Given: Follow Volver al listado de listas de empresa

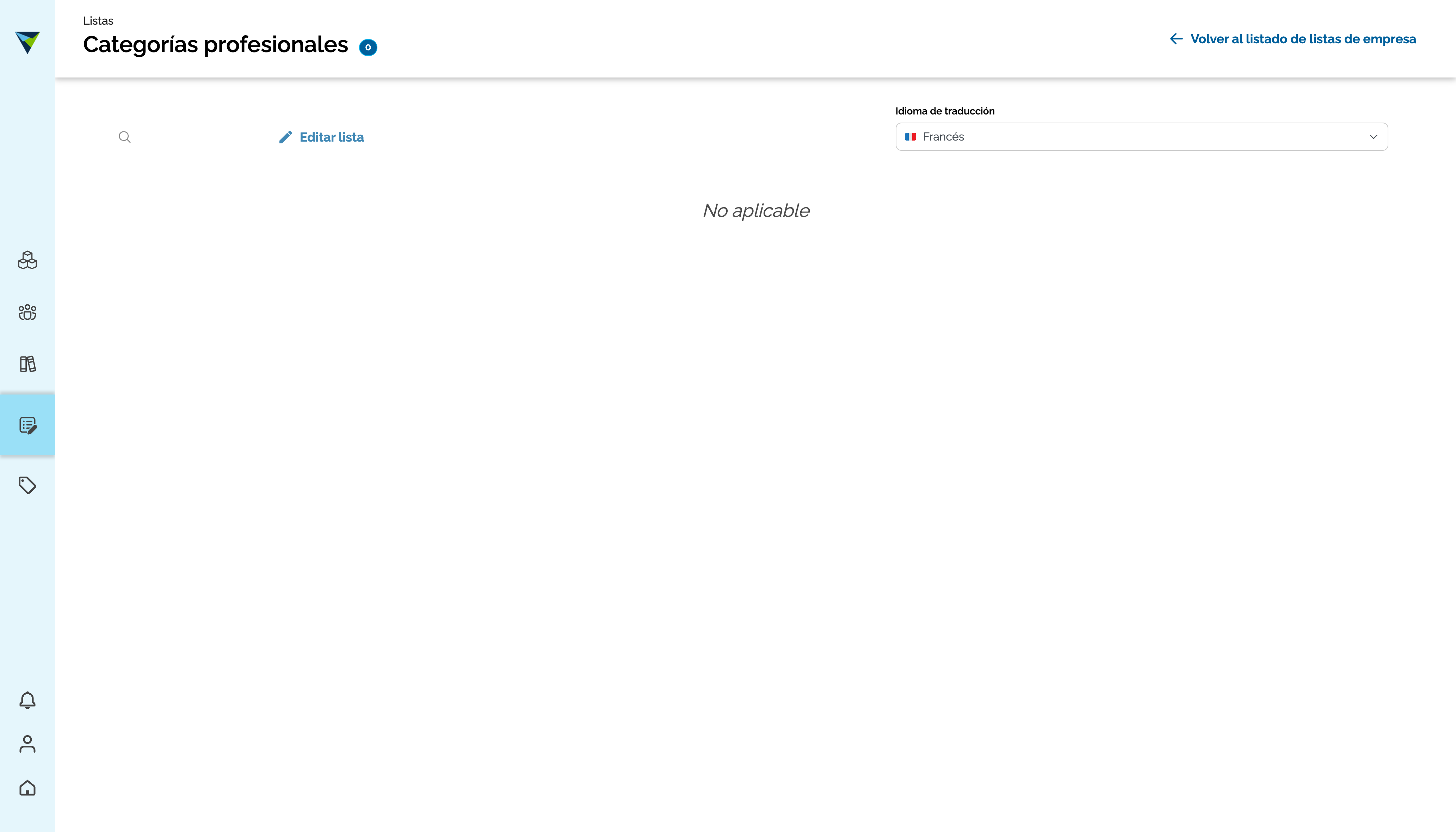Looking at the screenshot, I should 1303,39.
